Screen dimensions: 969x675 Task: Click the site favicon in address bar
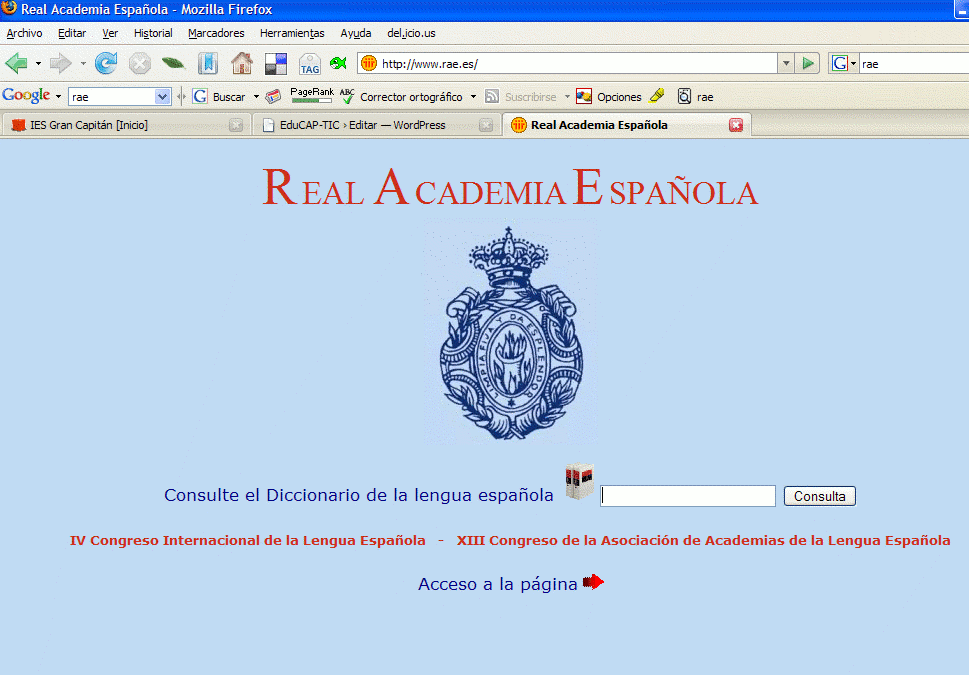click(369, 63)
